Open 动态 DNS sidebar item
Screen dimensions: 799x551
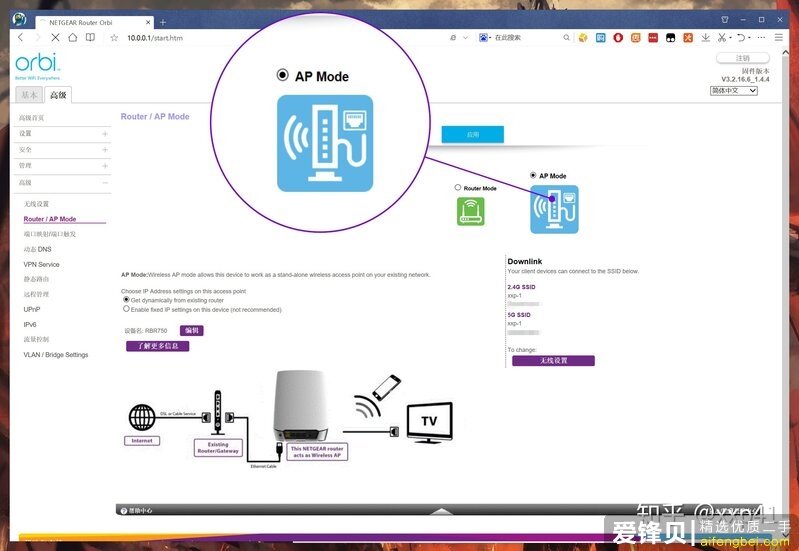click(x=37, y=249)
